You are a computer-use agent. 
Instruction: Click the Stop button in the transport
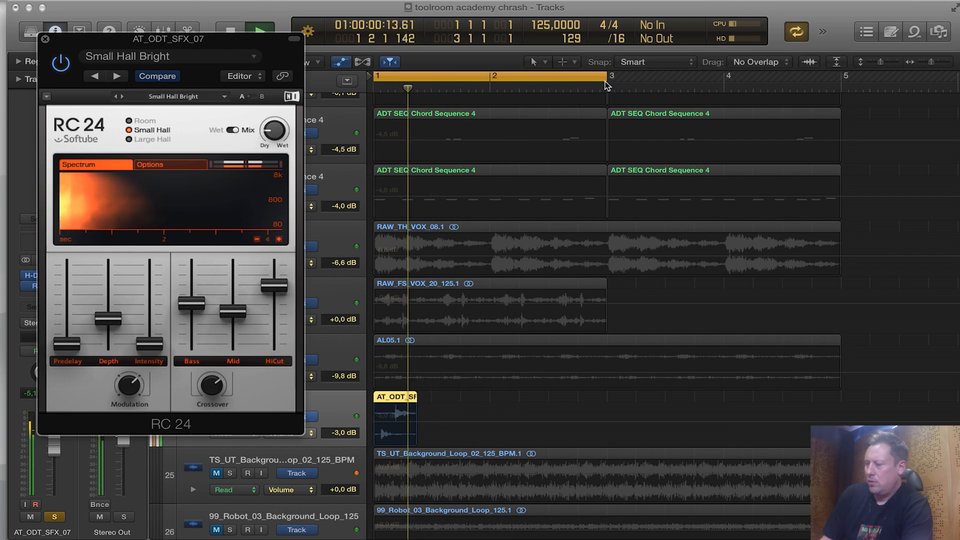(230, 29)
